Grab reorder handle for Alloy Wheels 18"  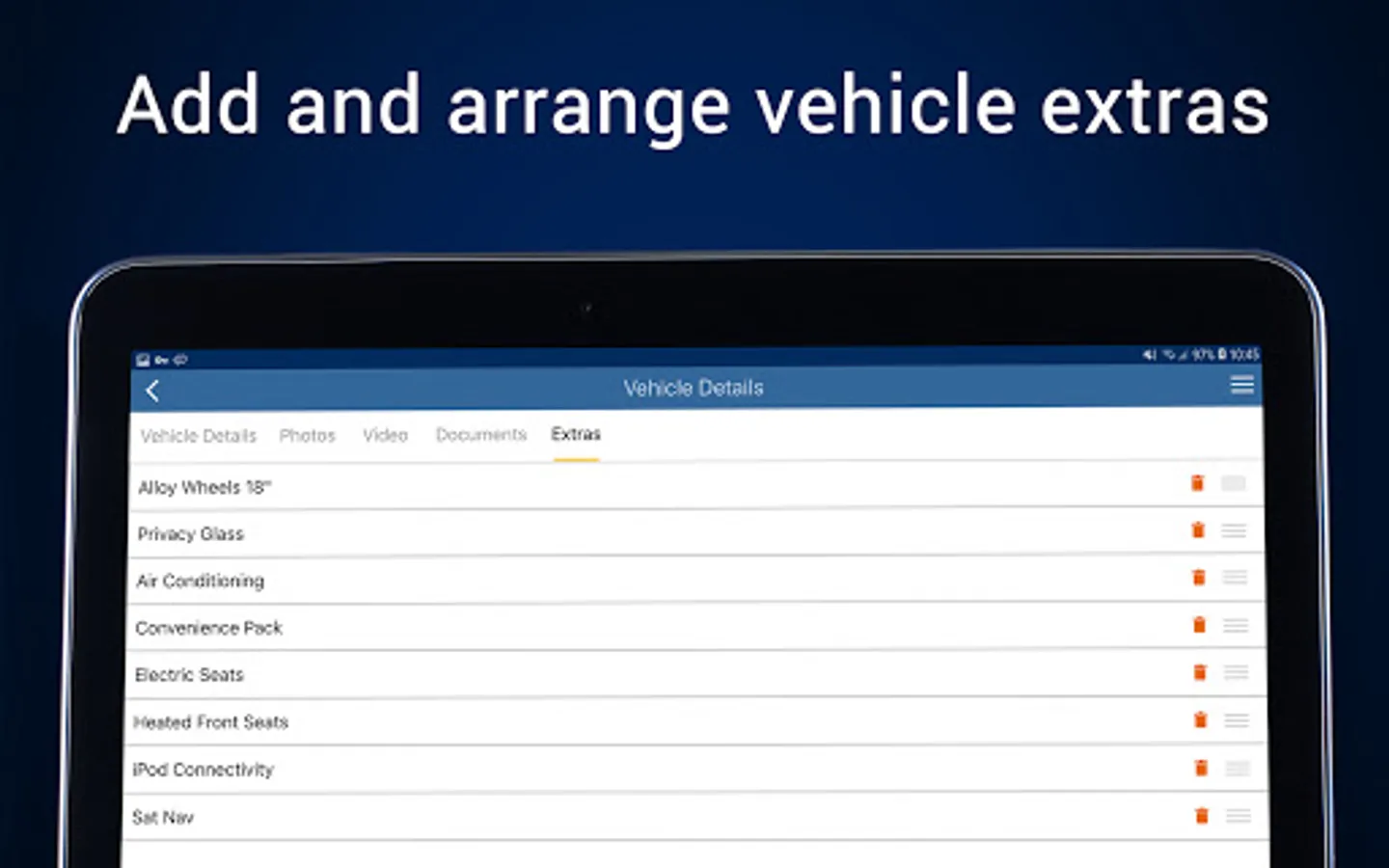click(x=1234, y=483)
